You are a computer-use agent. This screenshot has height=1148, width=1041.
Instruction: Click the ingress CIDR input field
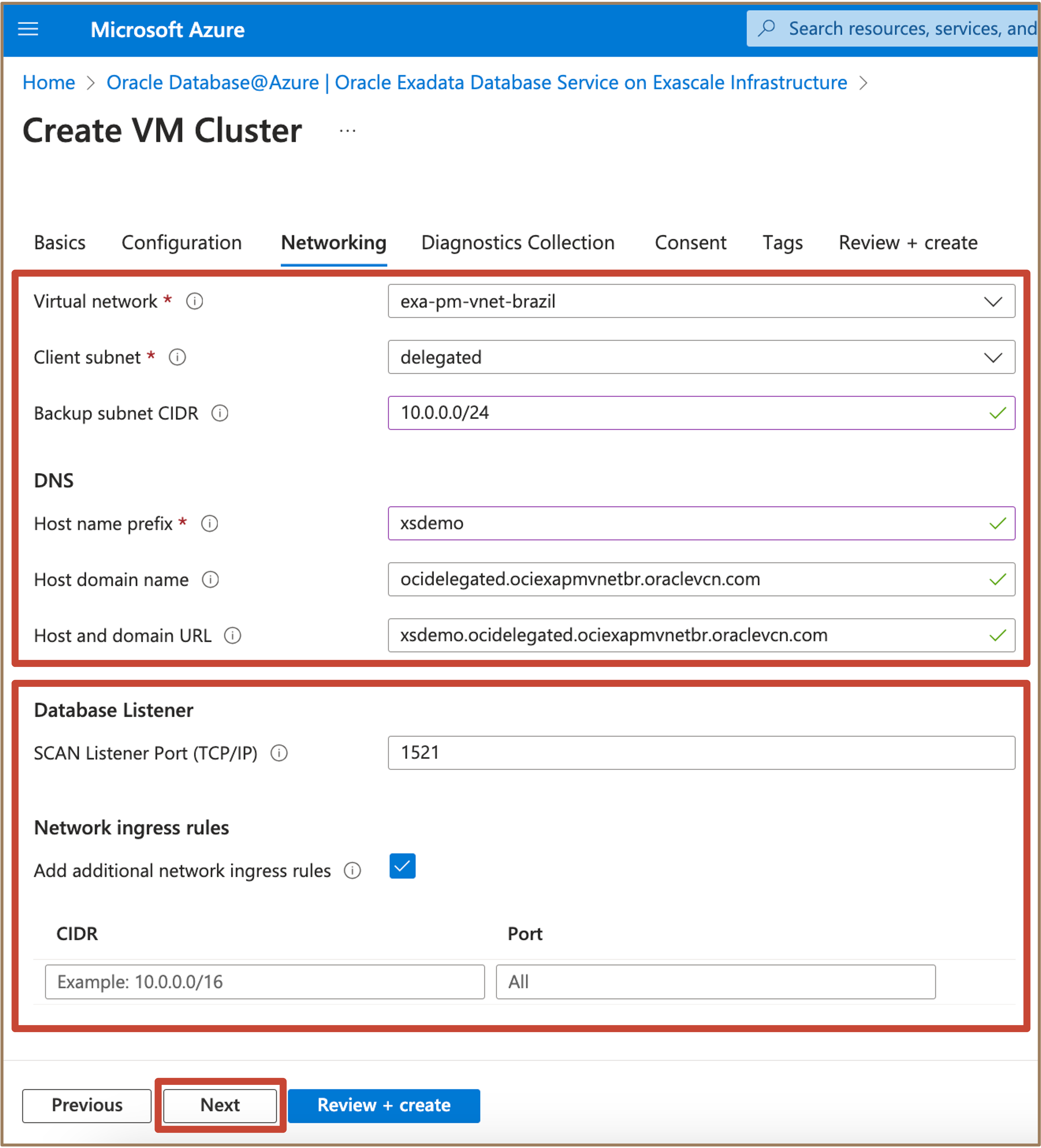point(265,982)
